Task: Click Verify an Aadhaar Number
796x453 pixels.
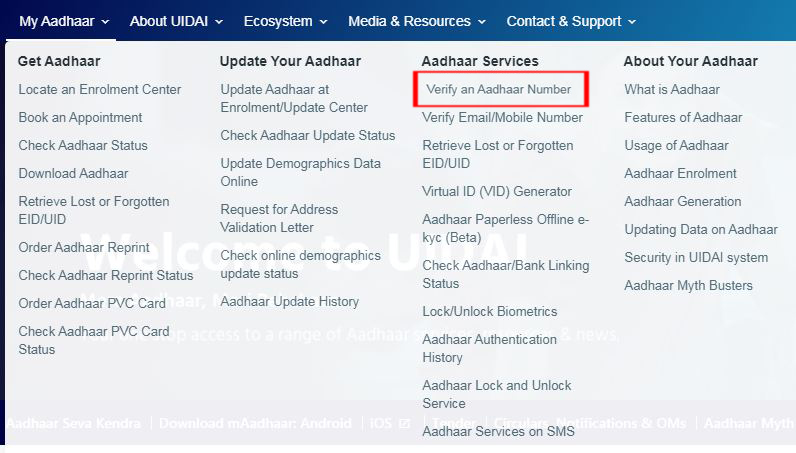Action: click(499, 89)
